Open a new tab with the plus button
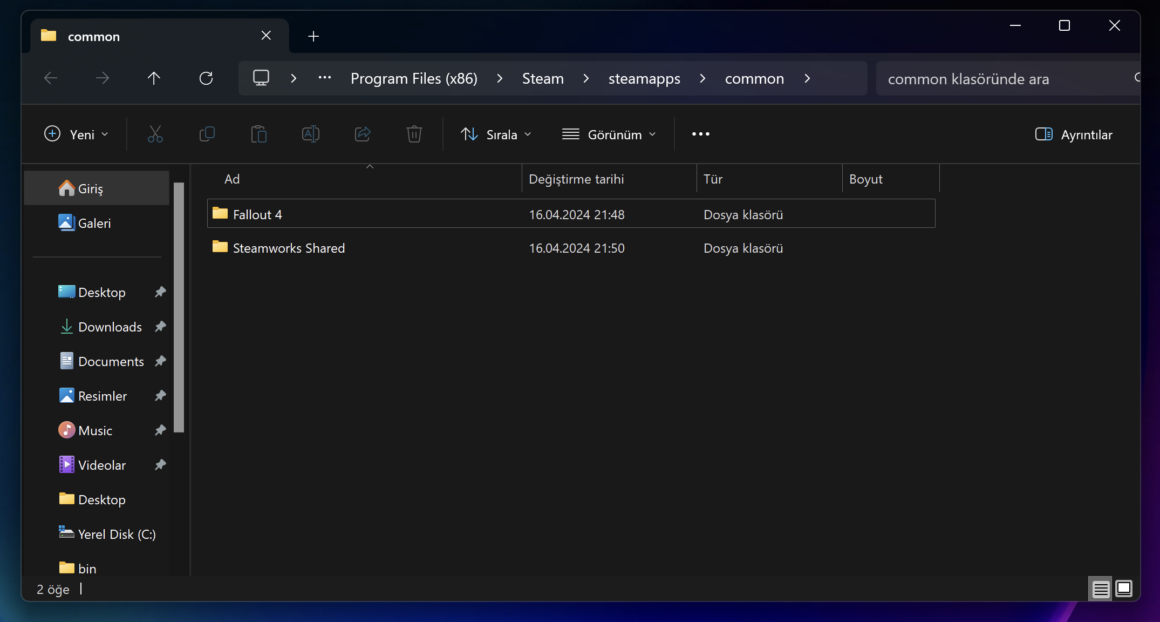The image size is (1160, 622). point(314,36)
